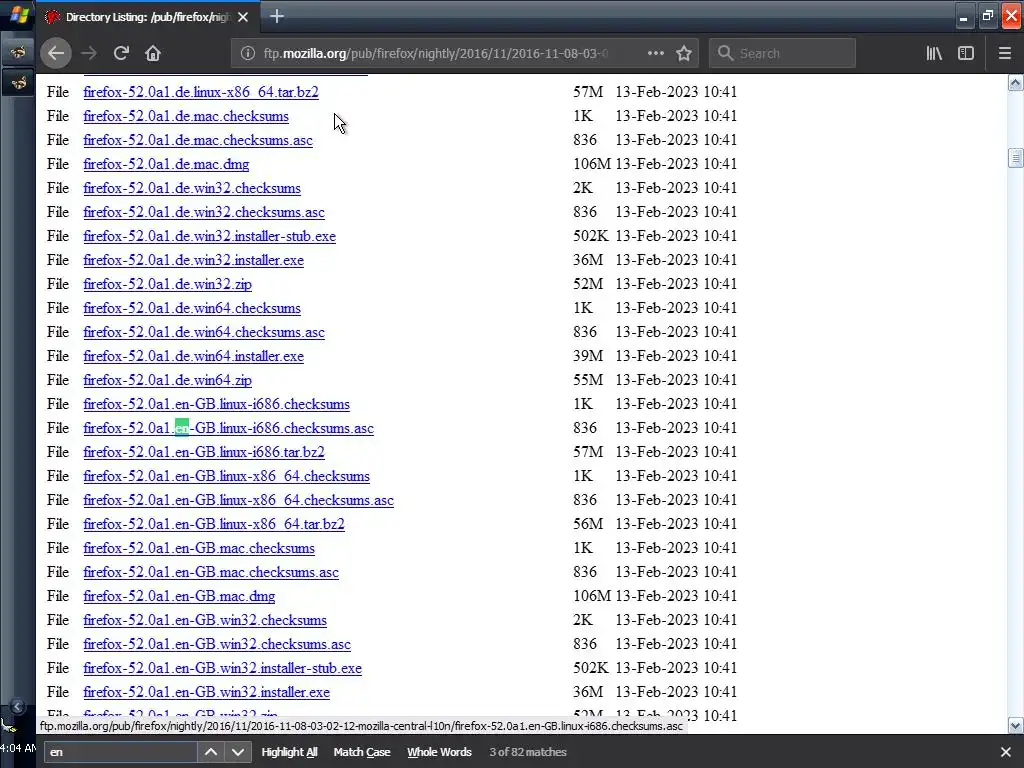Image resolution: width=1024 pixels, height=768 pixels.
Task: Click the '3 of 82 matches' find status
Action: click(x=528, y=752)
